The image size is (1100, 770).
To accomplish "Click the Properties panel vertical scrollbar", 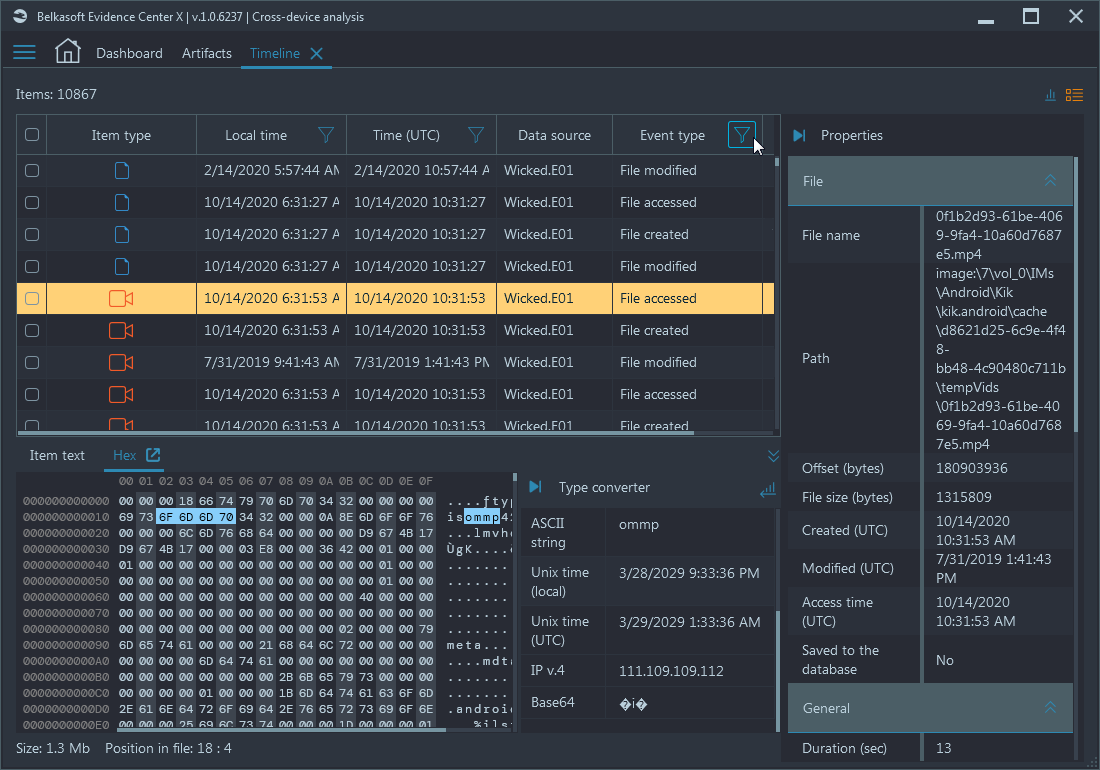I will (x=1075, y=295).
